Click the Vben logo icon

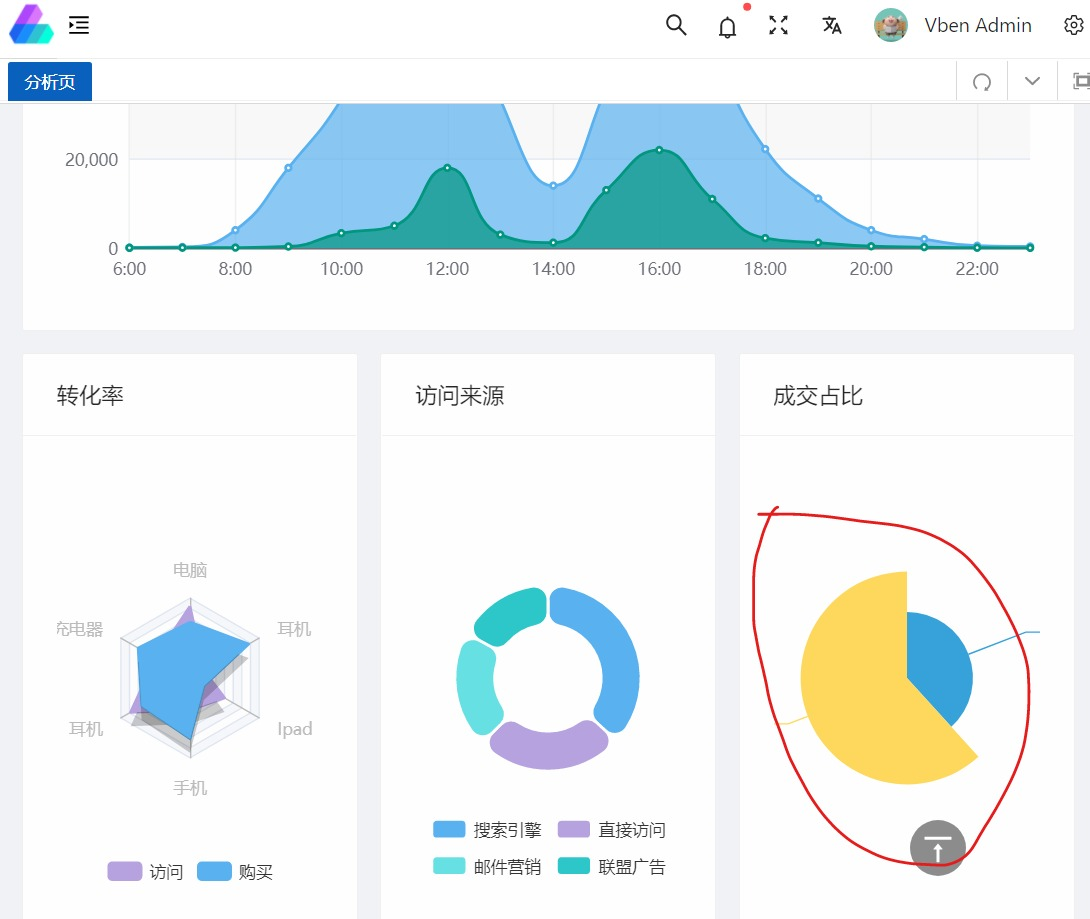pyautogui.click(x=31, y=24)
